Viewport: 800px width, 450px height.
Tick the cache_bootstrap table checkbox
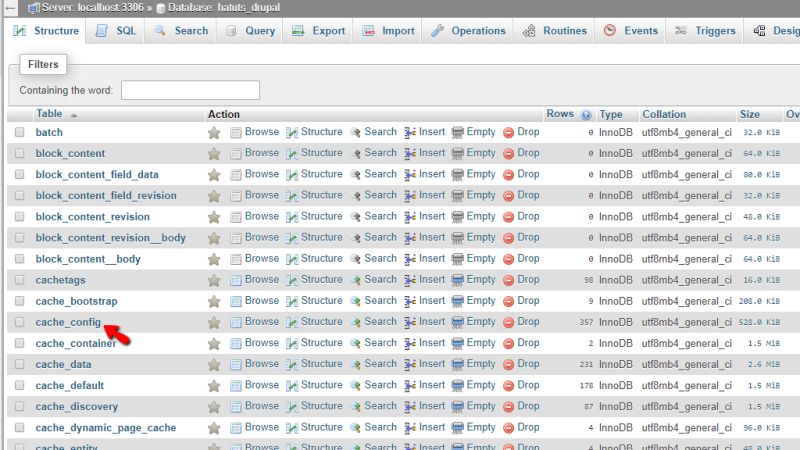click(19, 301)
